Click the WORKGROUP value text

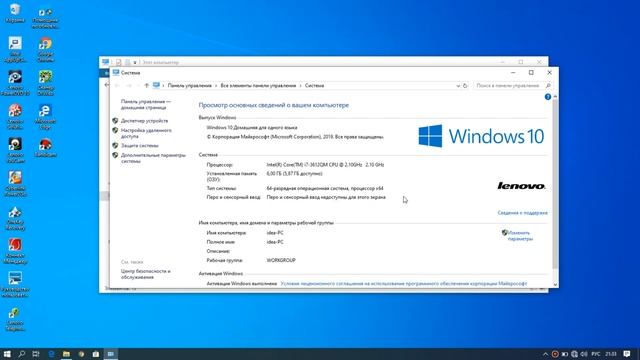point(281,260)
